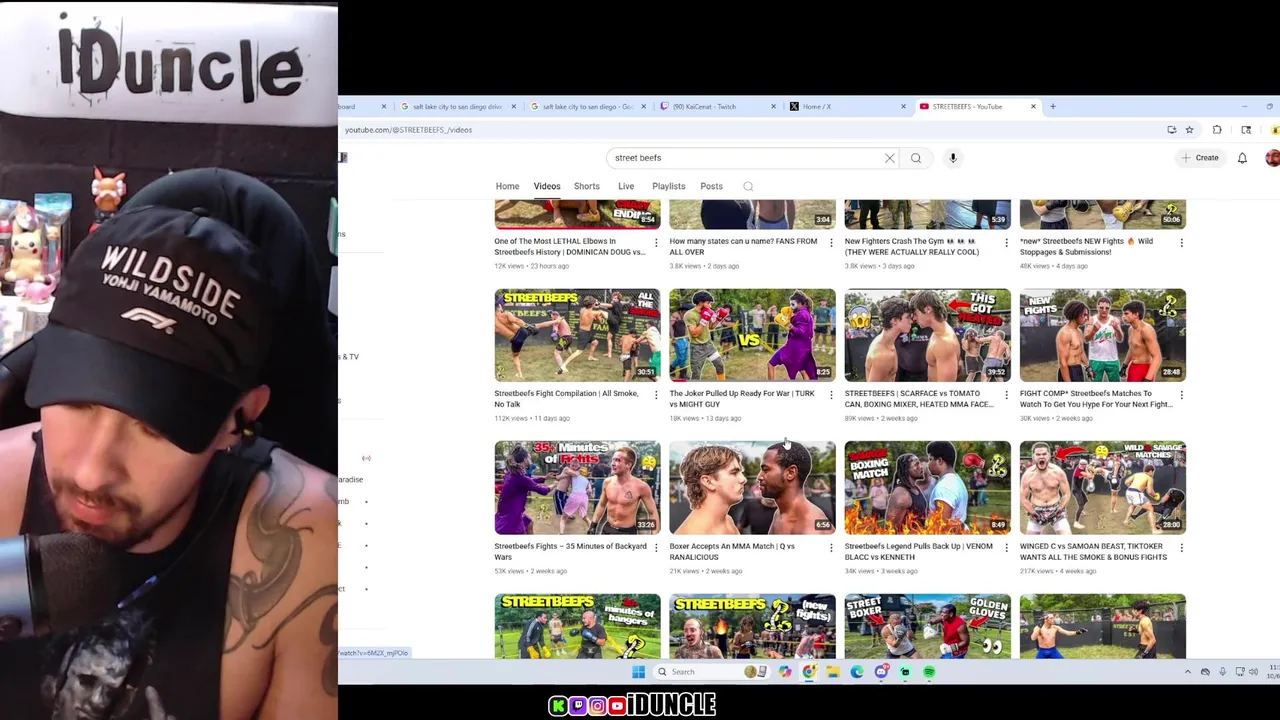The width and height of the screenshot is (1280, 720).
Task: Start voice search with the microphone
Action: click(x=953, y=158)
